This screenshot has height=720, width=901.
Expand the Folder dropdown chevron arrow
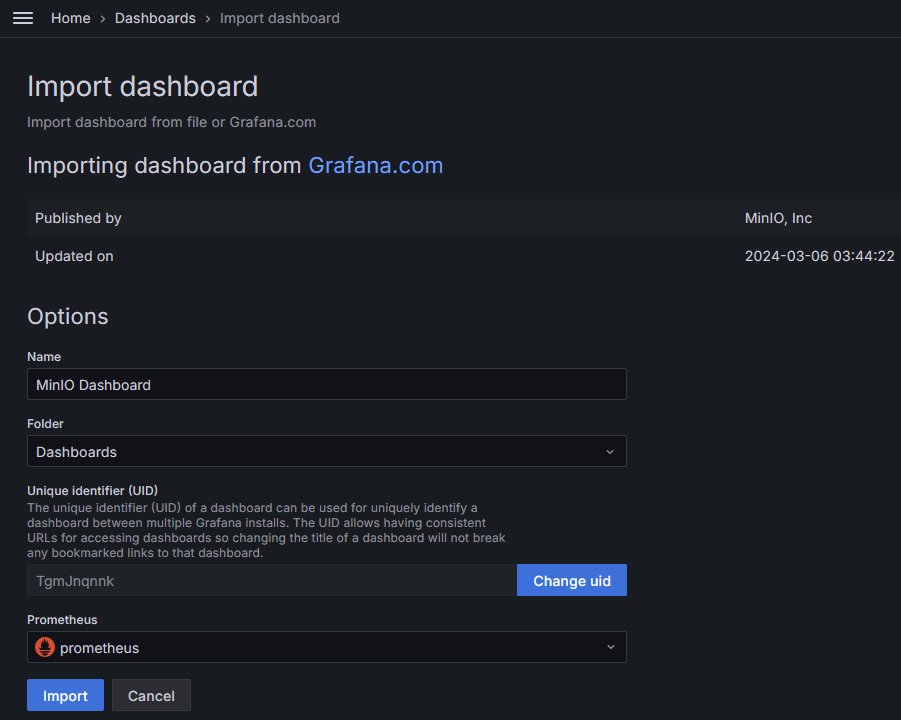(x=610, y=452)
